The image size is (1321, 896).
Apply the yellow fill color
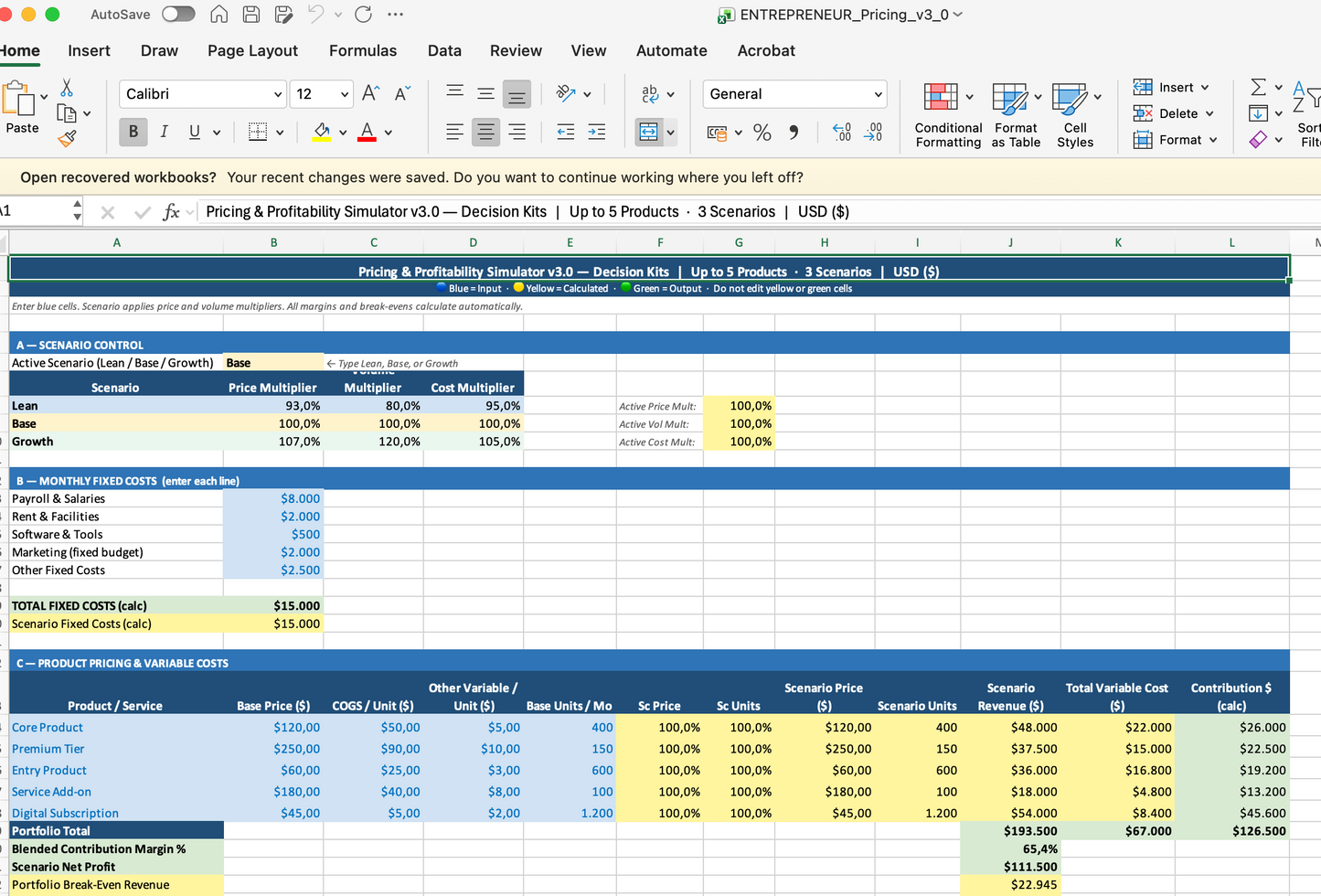coord(322,132)
